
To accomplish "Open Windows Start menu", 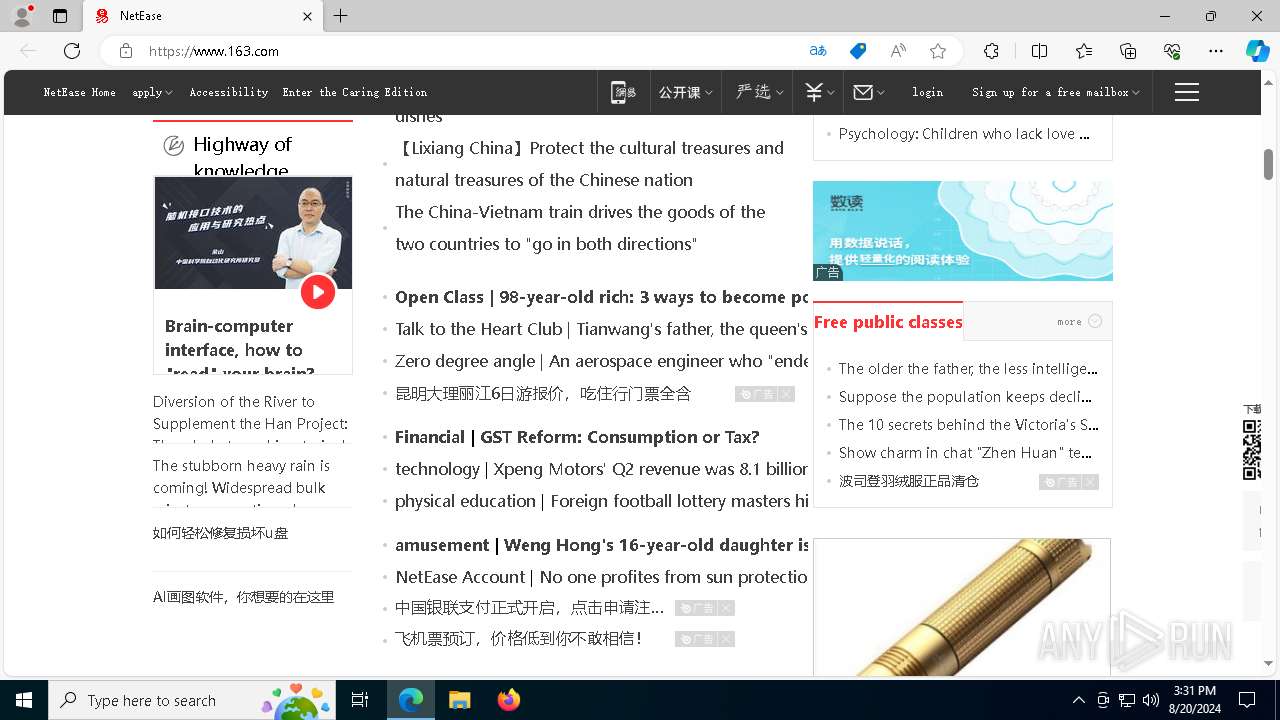I will 24,700.
